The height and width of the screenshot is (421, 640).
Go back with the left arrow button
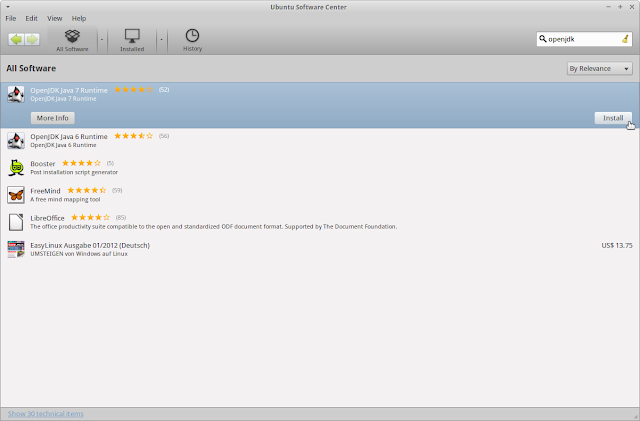[16, 39]
